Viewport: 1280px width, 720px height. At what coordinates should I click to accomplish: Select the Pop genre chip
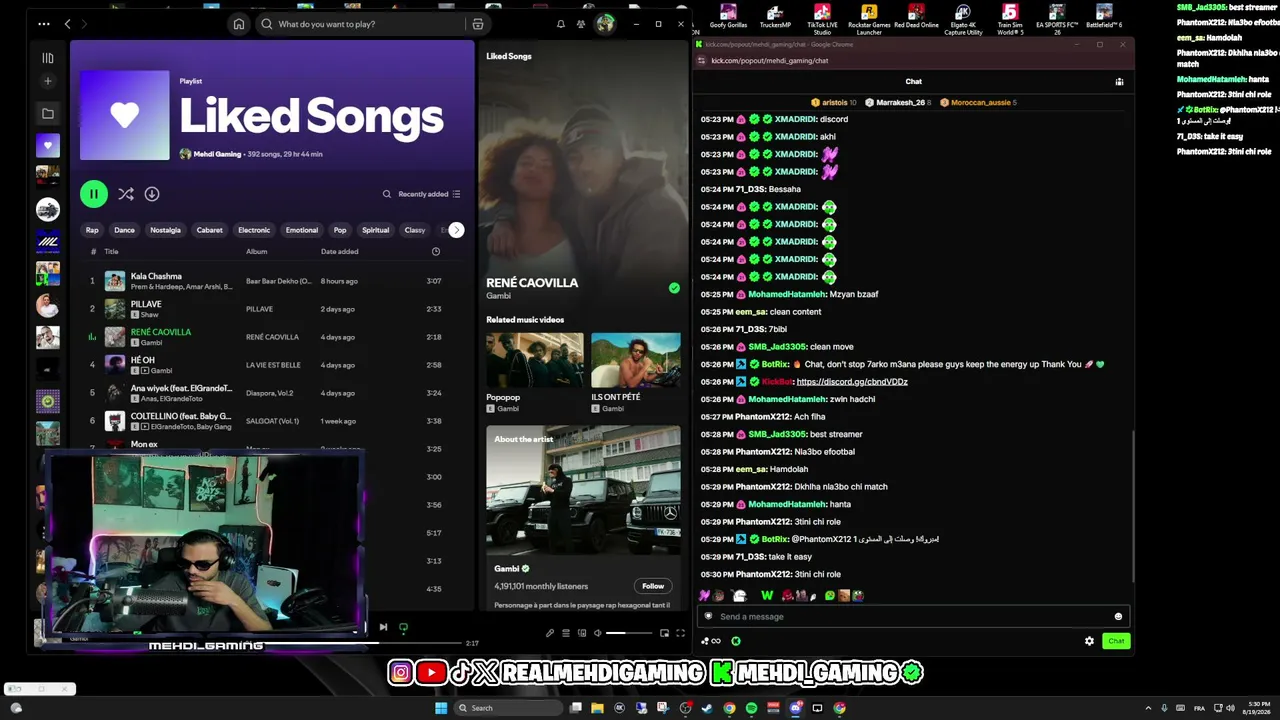click(340, 230)
